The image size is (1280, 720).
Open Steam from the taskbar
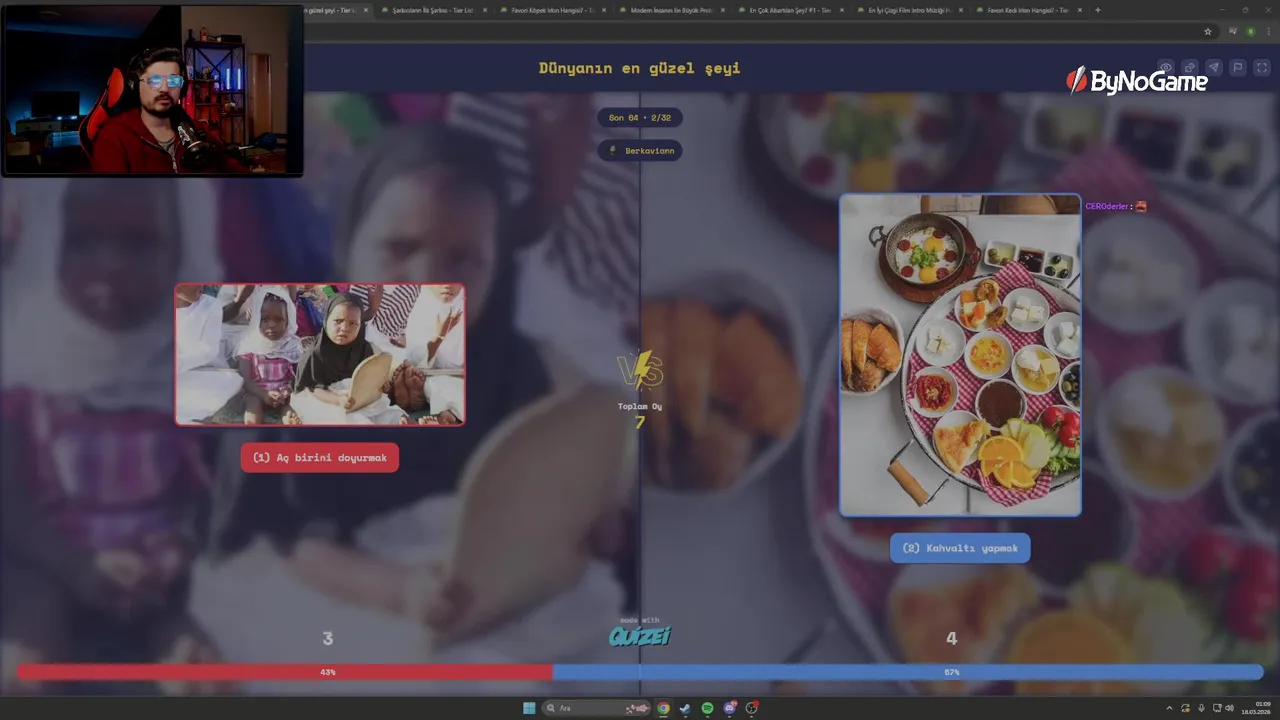coord(685,708)
